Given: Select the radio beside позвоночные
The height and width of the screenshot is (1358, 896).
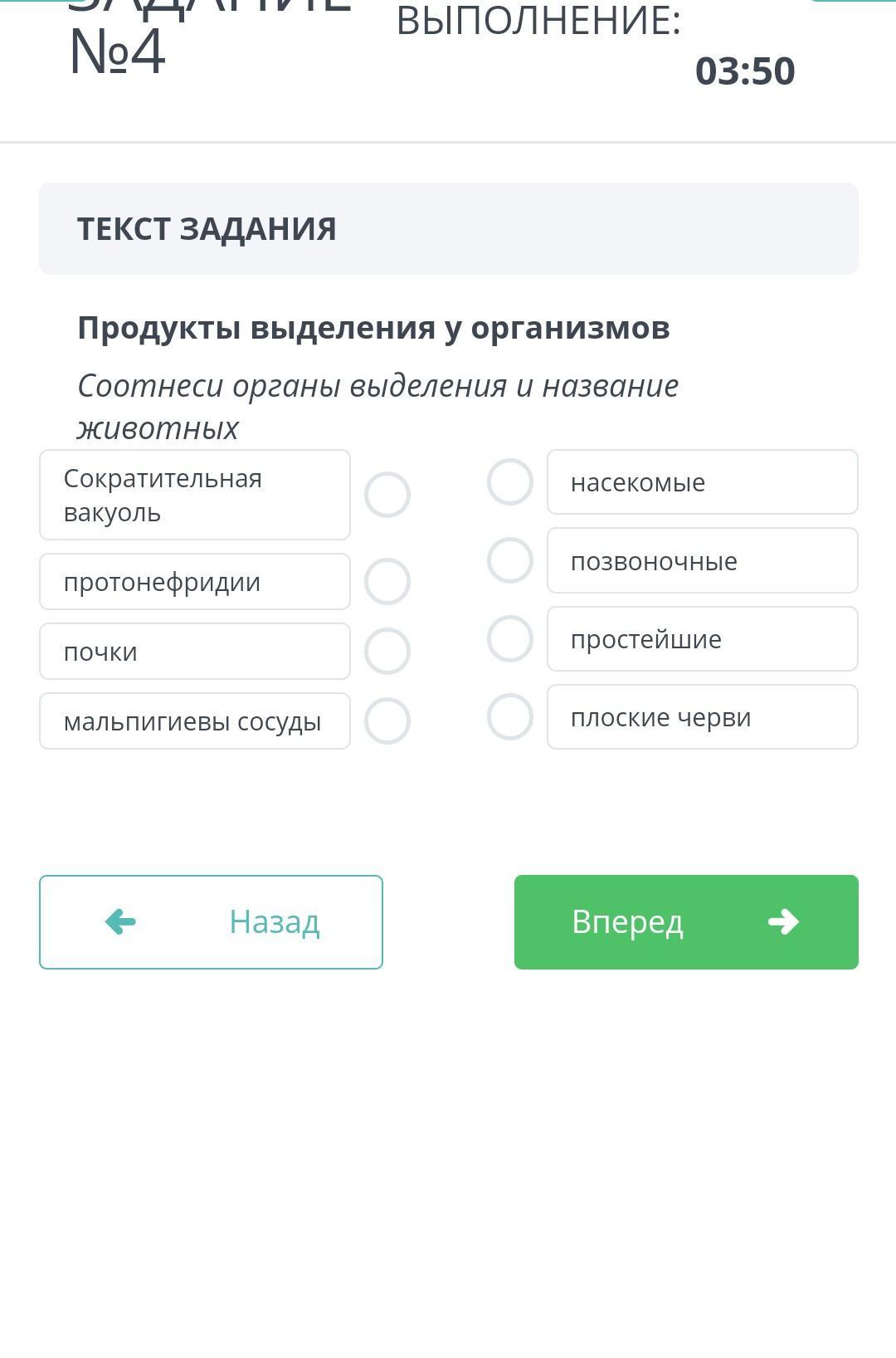Looking at the screenshot, I should click(509, 560).
